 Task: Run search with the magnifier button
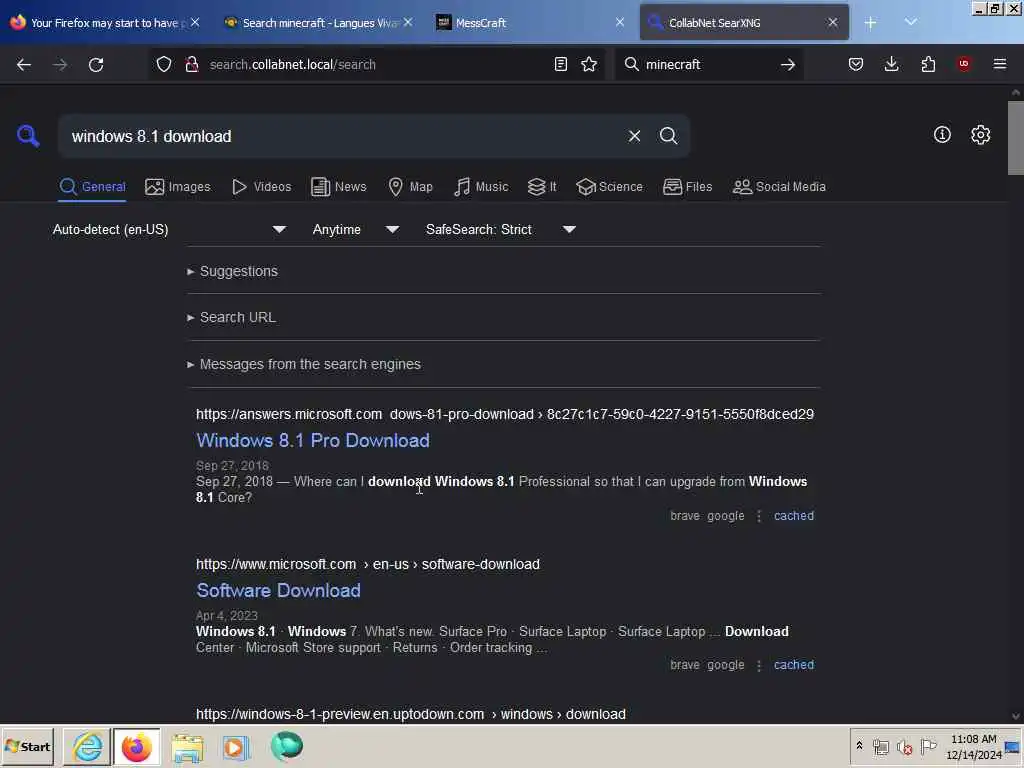(x=668, y=136)
